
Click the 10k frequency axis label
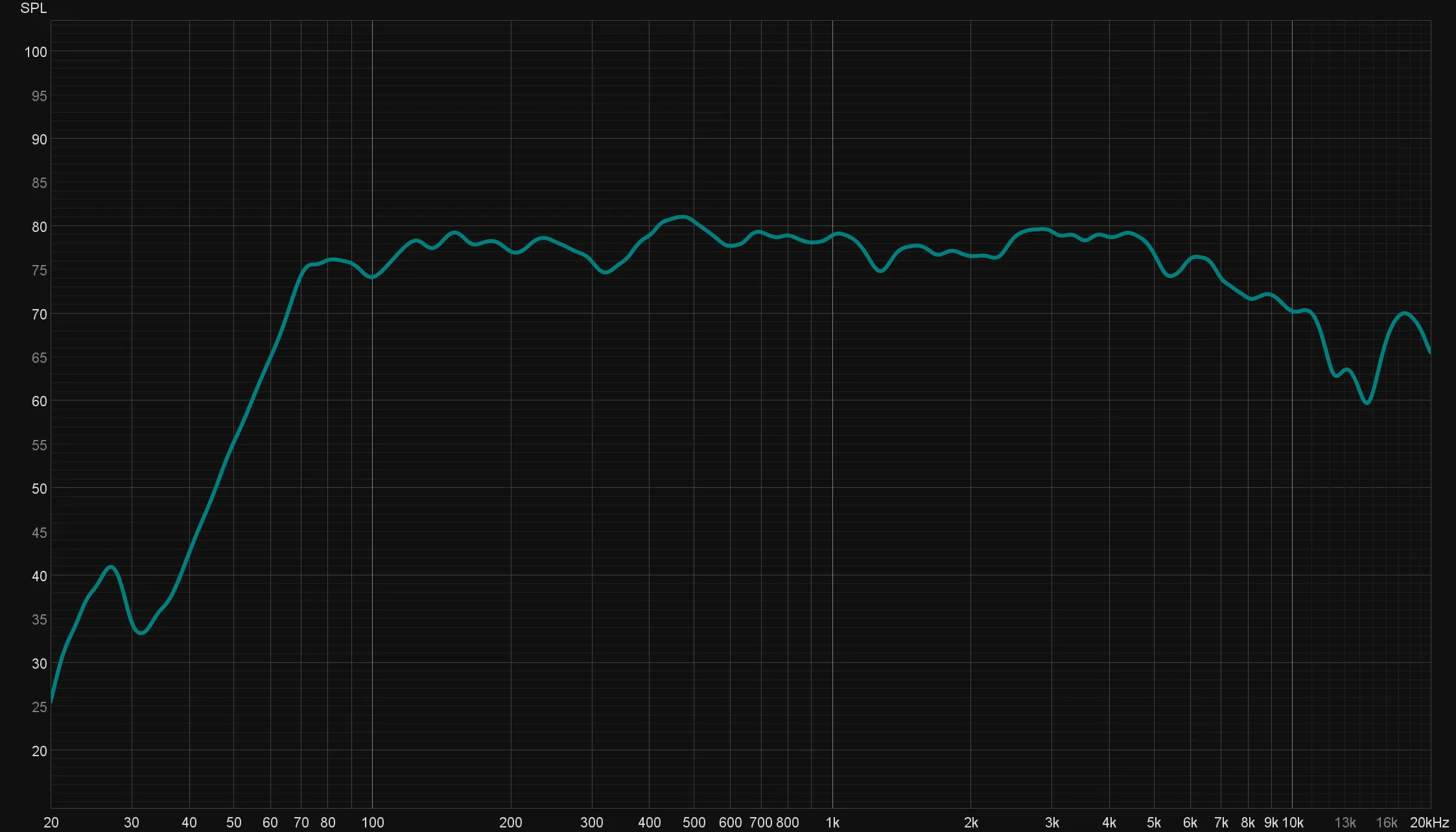pos(1292,822)
